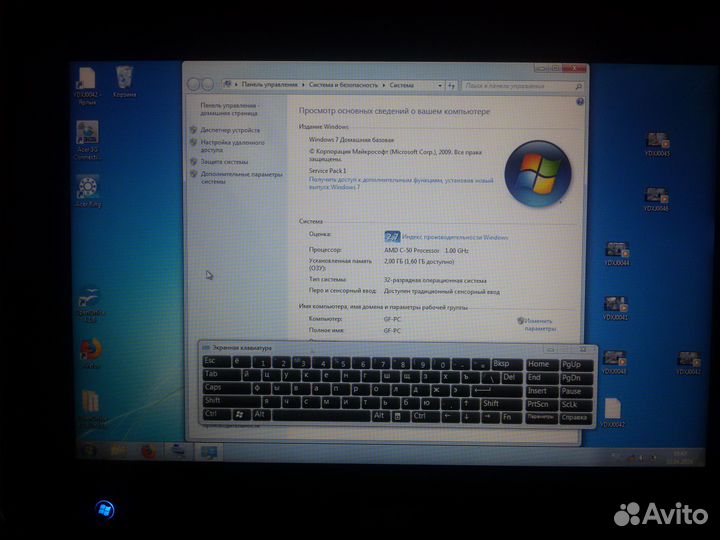Click the Bksp key on on-screen keyboard
Image resolution: width=720 pixels, height=540 pixels.
506,364
